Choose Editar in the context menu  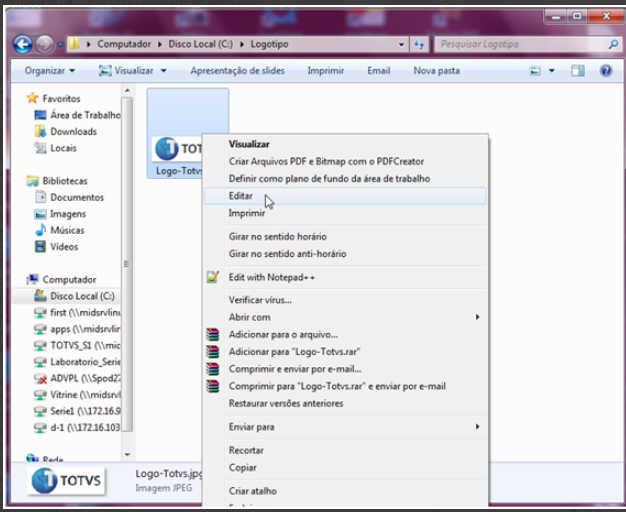pyautogui.click(x=345, y=196)
